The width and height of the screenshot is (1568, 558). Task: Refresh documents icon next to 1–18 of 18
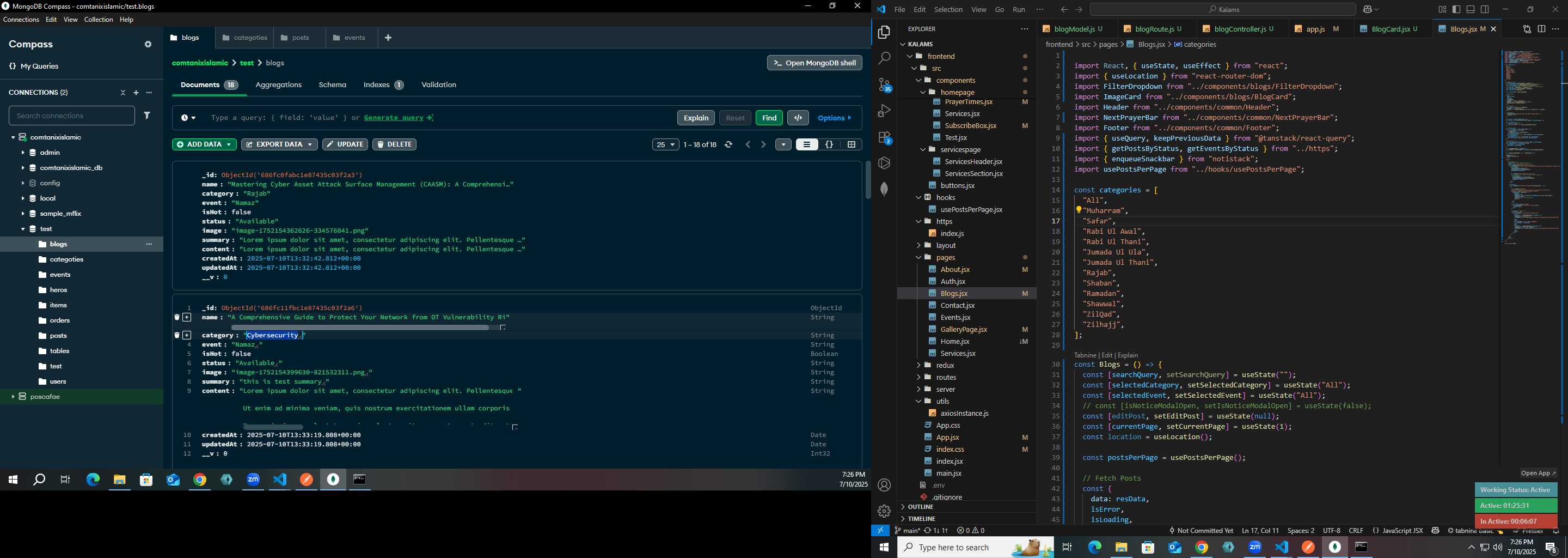tap(728, 144)
